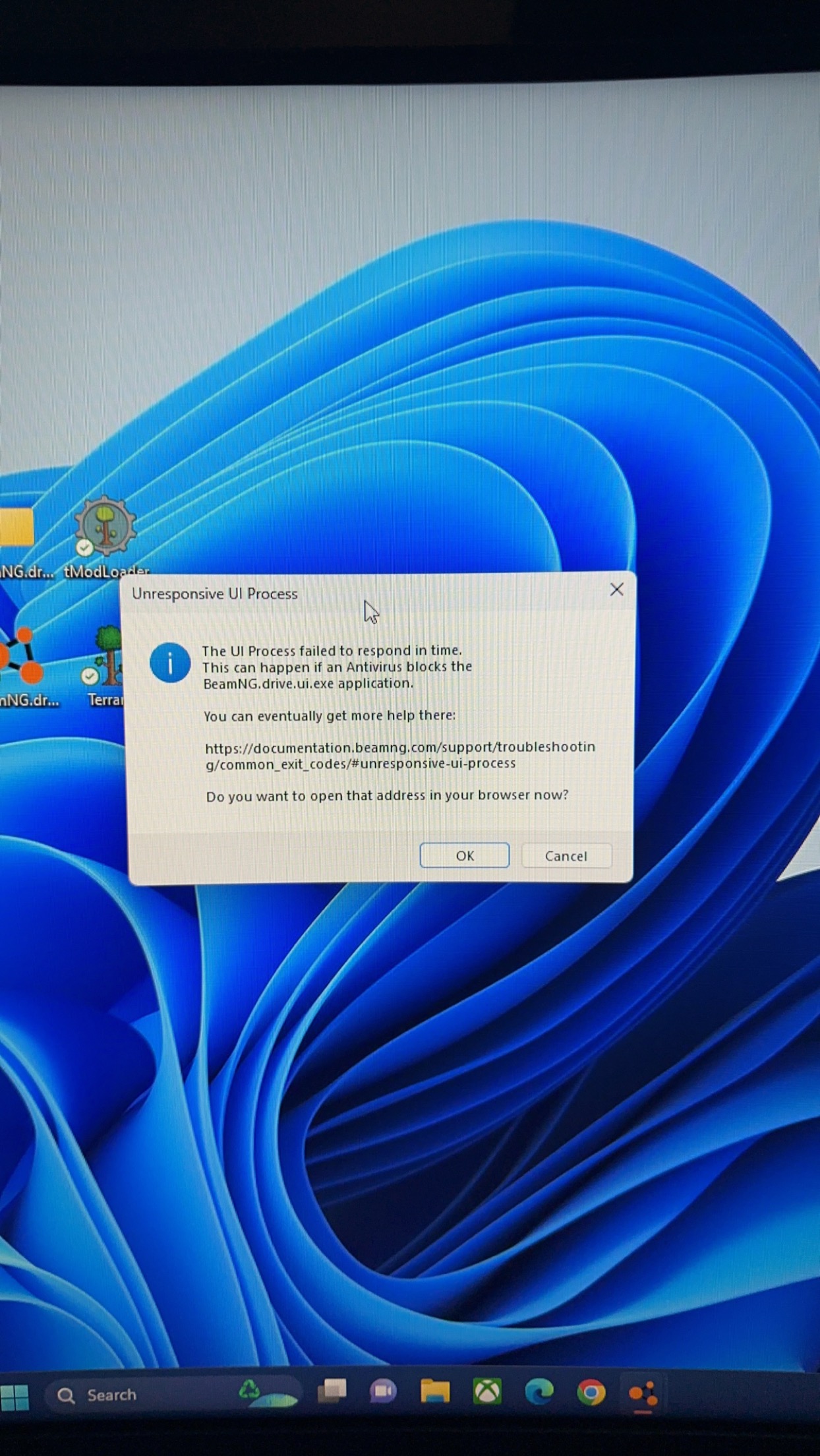Click Cancel in the Unresponsive UI Process dialog
Screen dimensions: 820x1456
point(566,856)
